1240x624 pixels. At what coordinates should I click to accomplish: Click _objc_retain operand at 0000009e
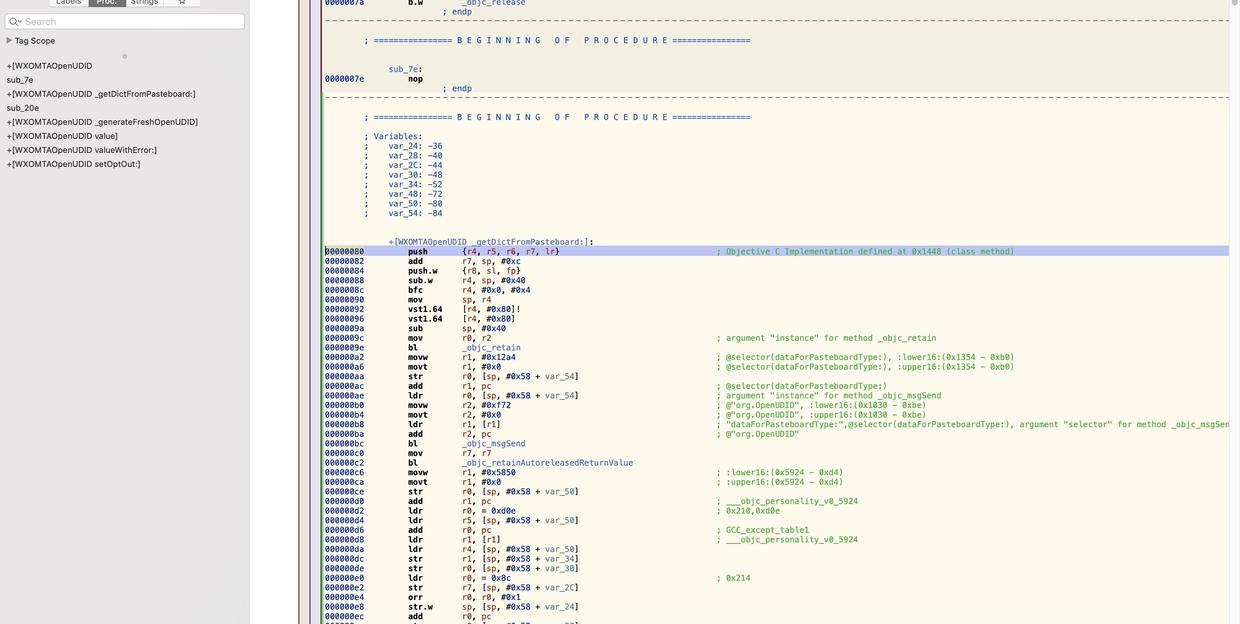(491, 348)
